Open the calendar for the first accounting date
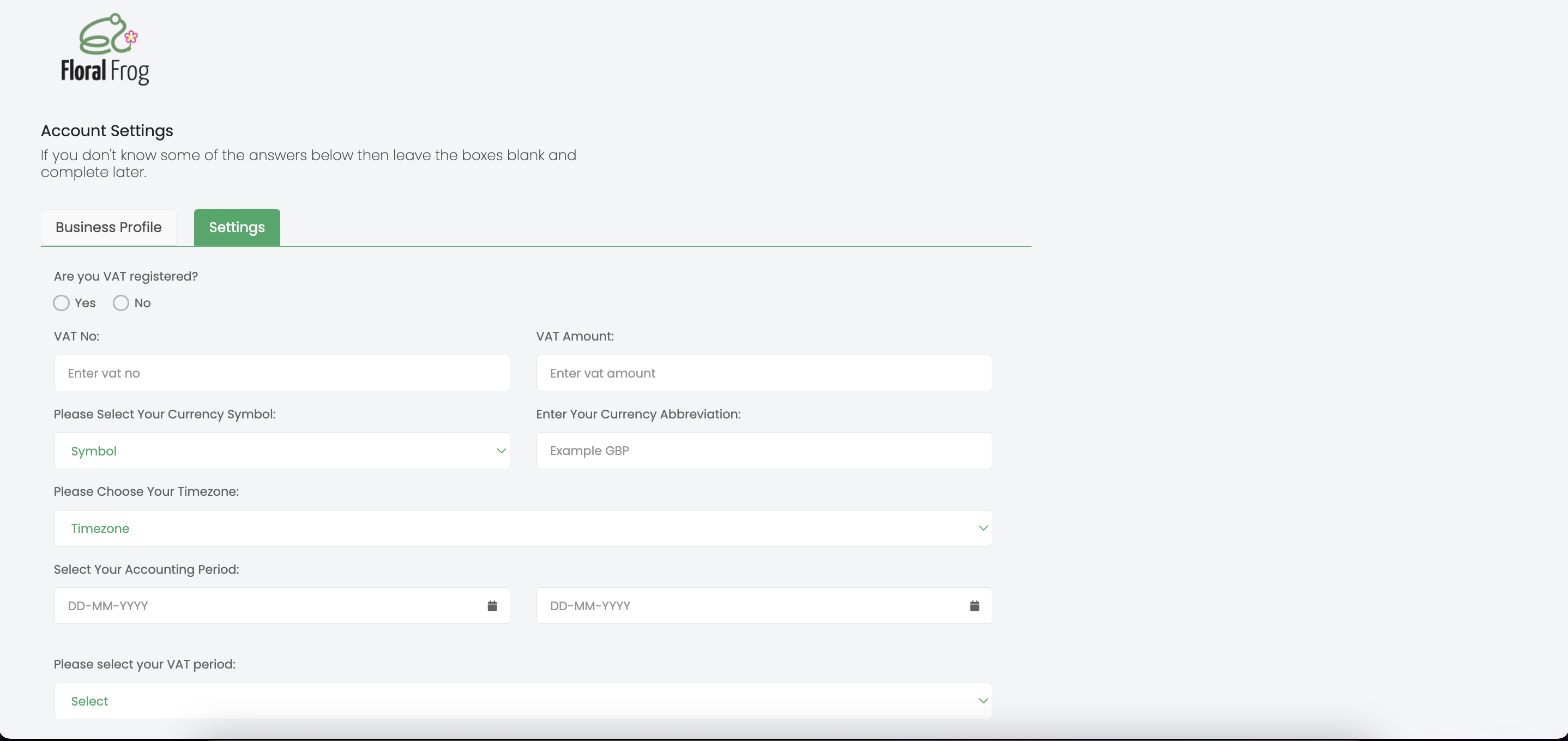The image size is (1568, 741). [492, 605]
